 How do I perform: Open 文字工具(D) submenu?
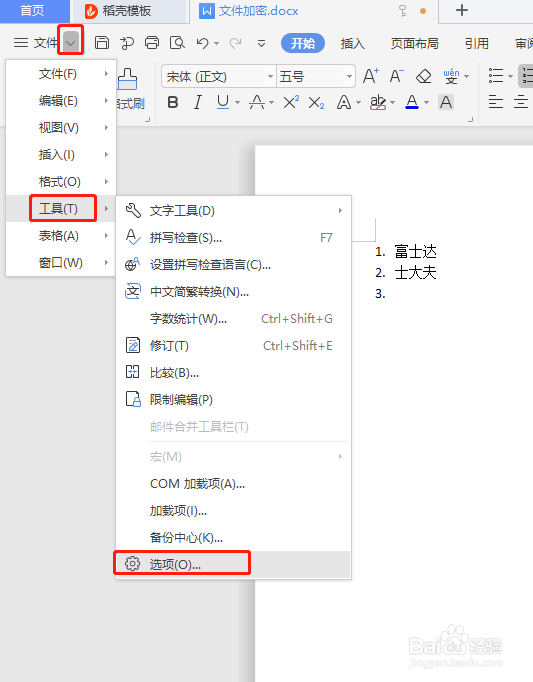(x=234, y=211)
